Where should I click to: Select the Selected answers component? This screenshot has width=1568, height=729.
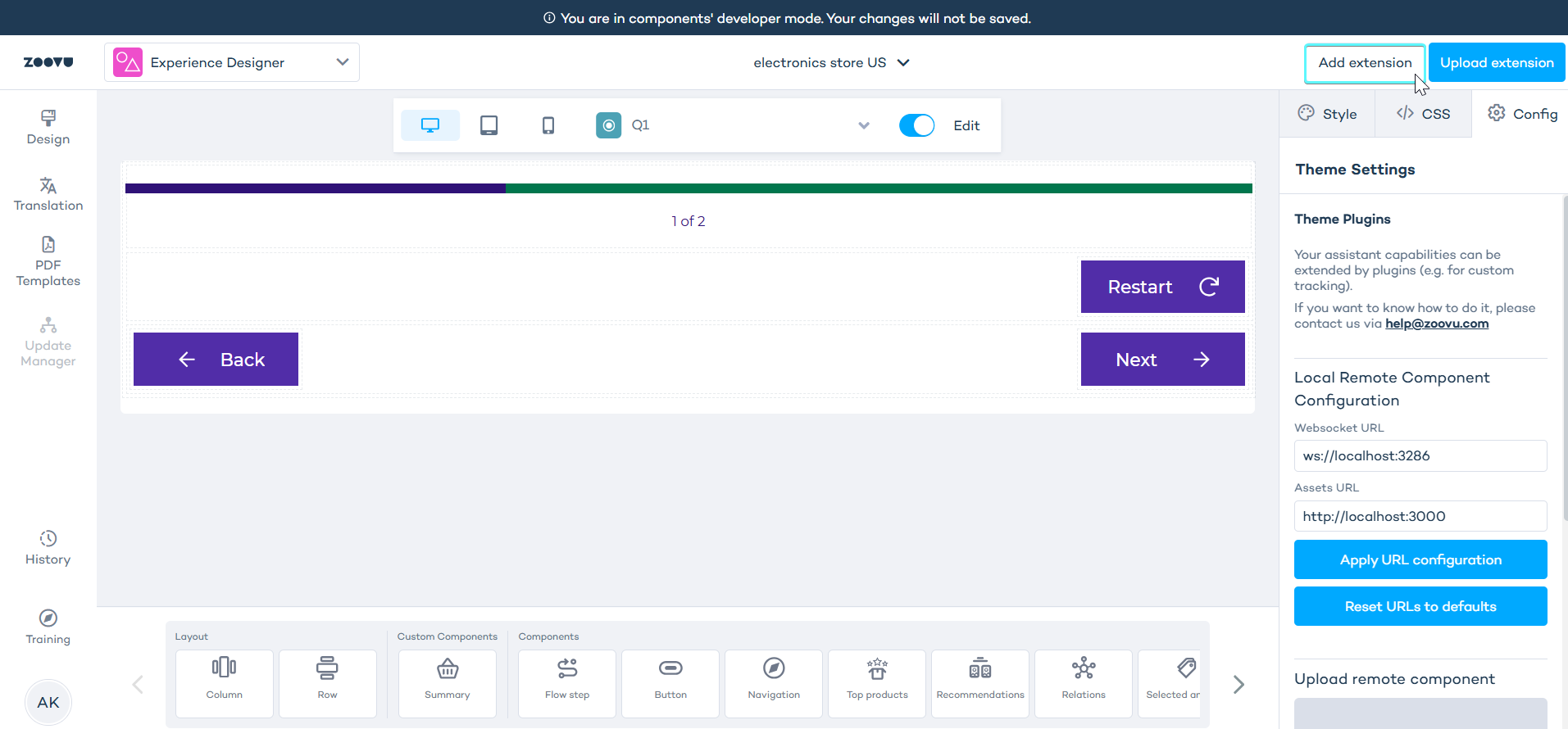click(x=1170, y=684)
